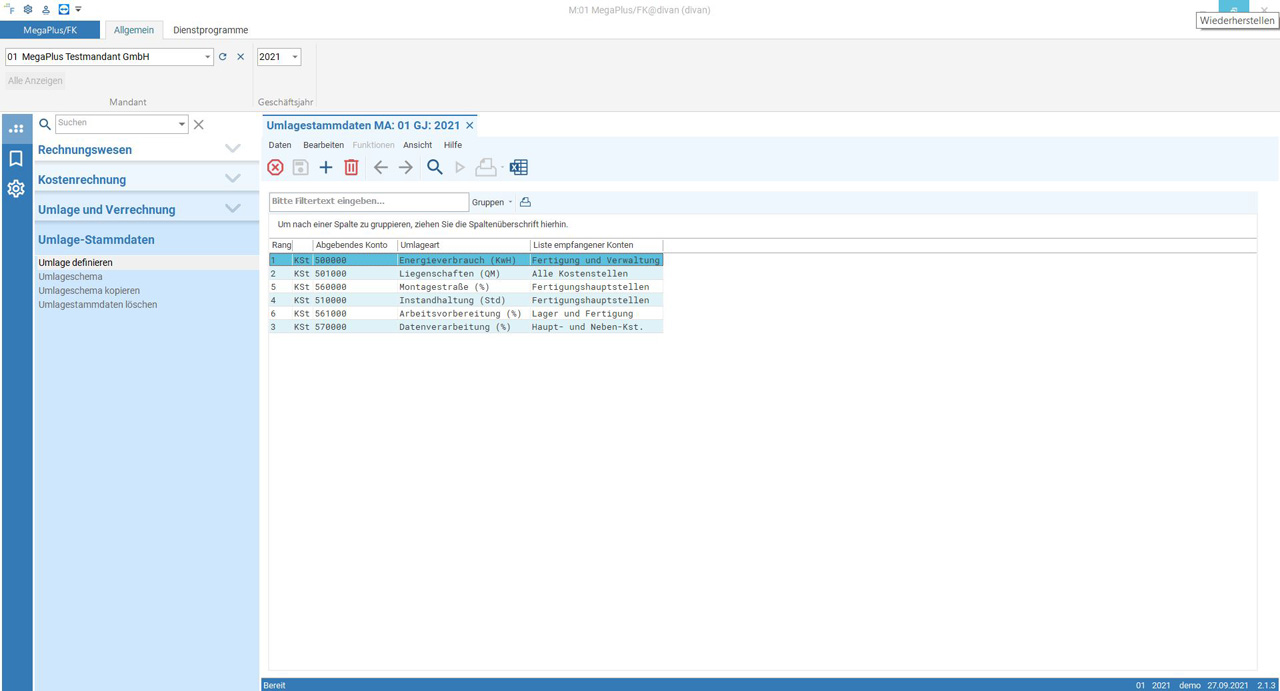Click the grey play triangle icon
Viewport: 1280px width, 691px height.
point(460,167)
